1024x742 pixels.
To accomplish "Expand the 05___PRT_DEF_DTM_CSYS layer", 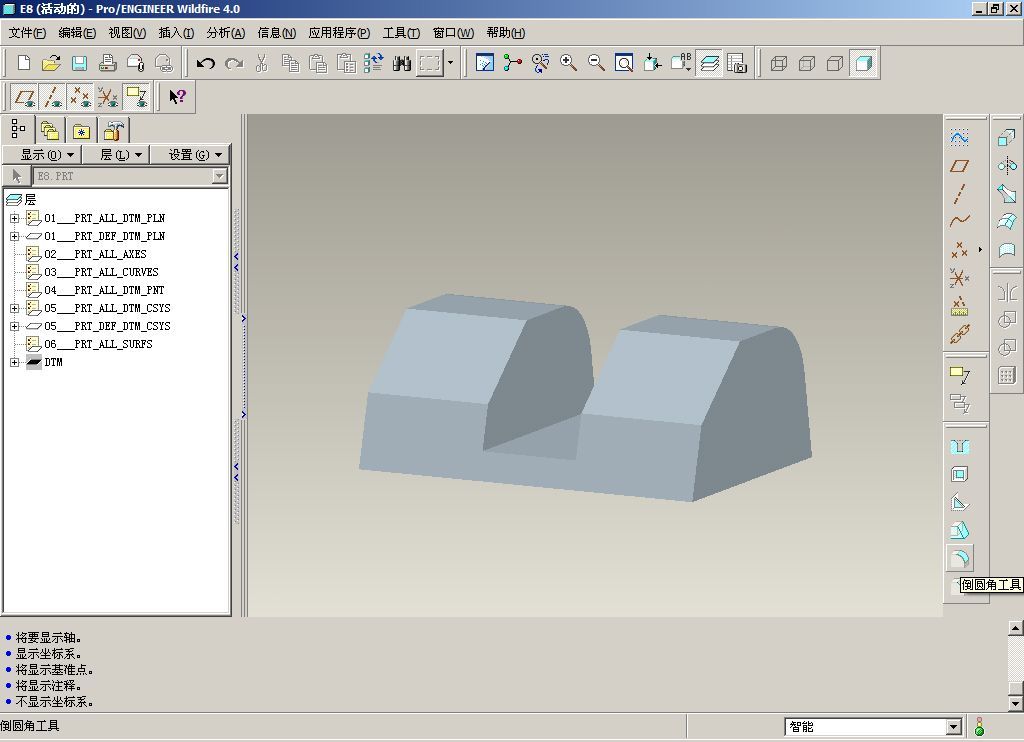I will click(14, 326).
